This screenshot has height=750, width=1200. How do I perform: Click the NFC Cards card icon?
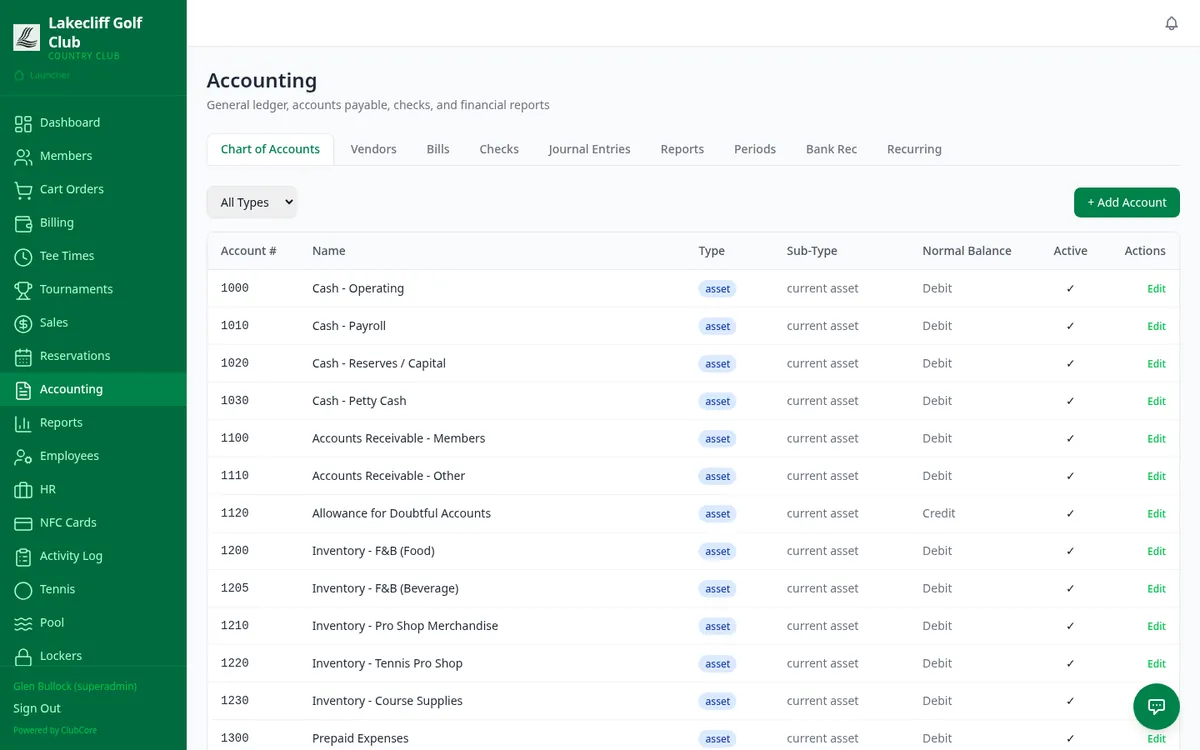[23, 523]
